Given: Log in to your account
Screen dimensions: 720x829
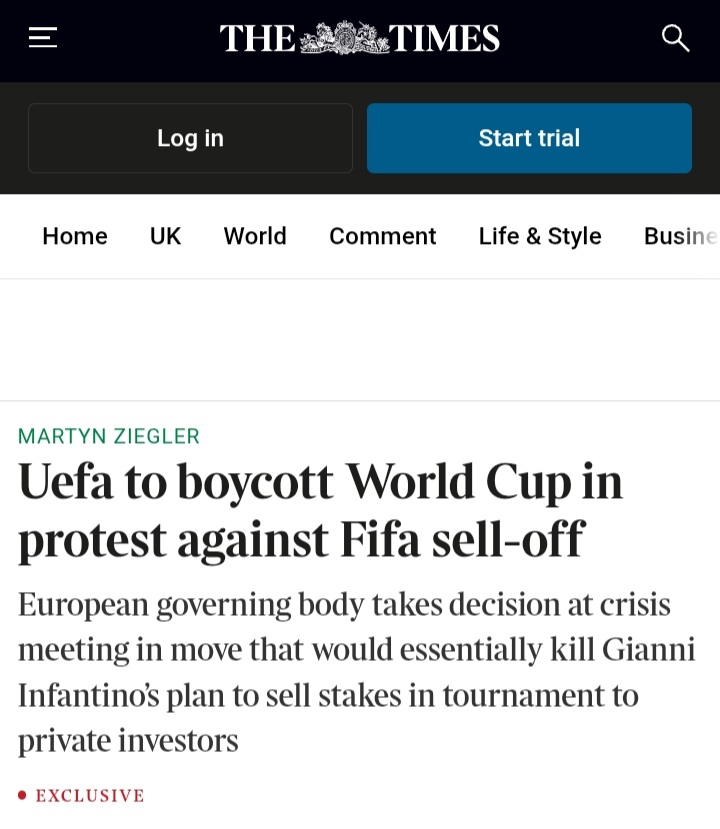Looking at the screenshot, I should (x=190, y=138).
